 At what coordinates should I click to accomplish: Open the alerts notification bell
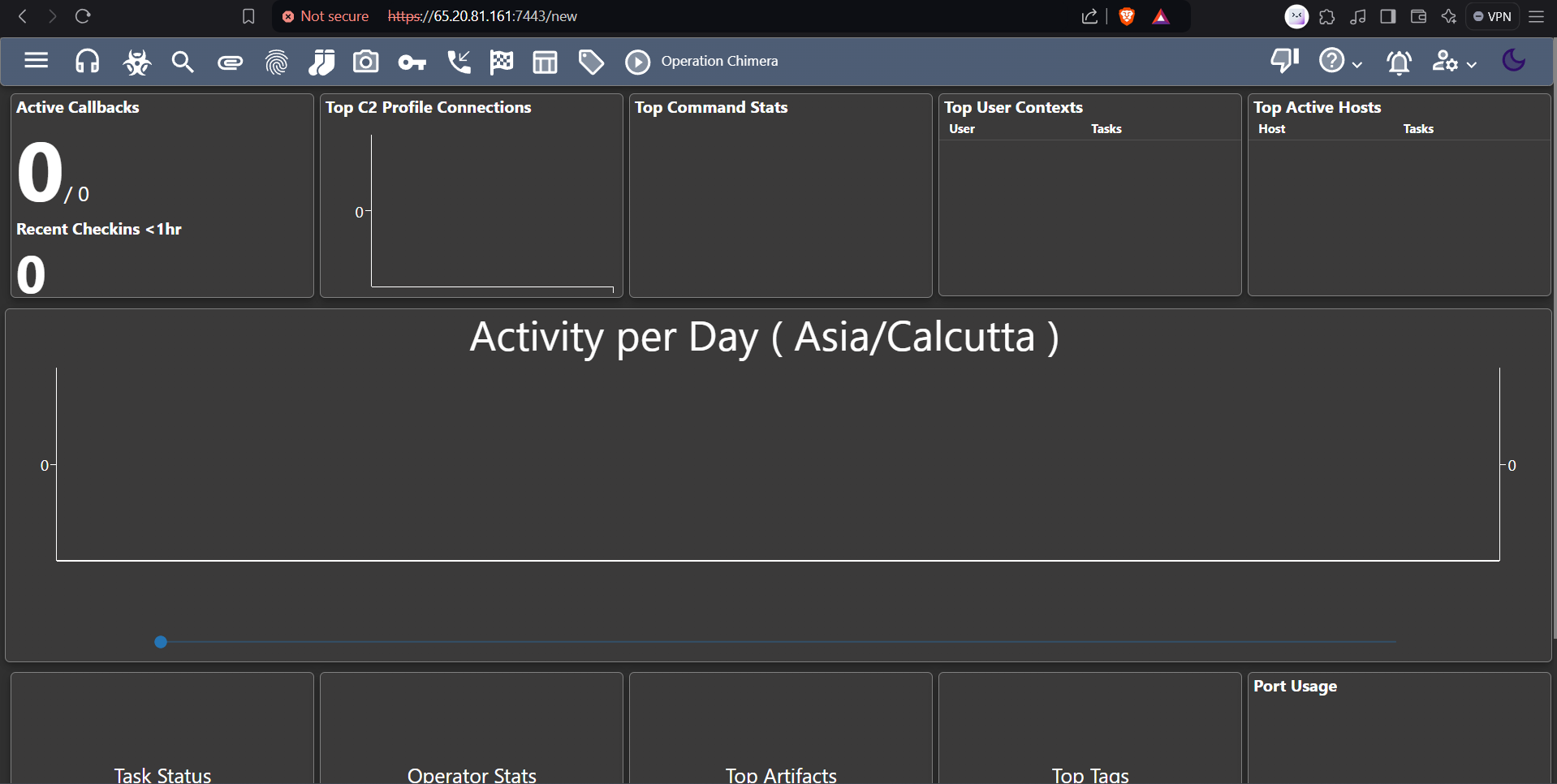coord(1399,62)
